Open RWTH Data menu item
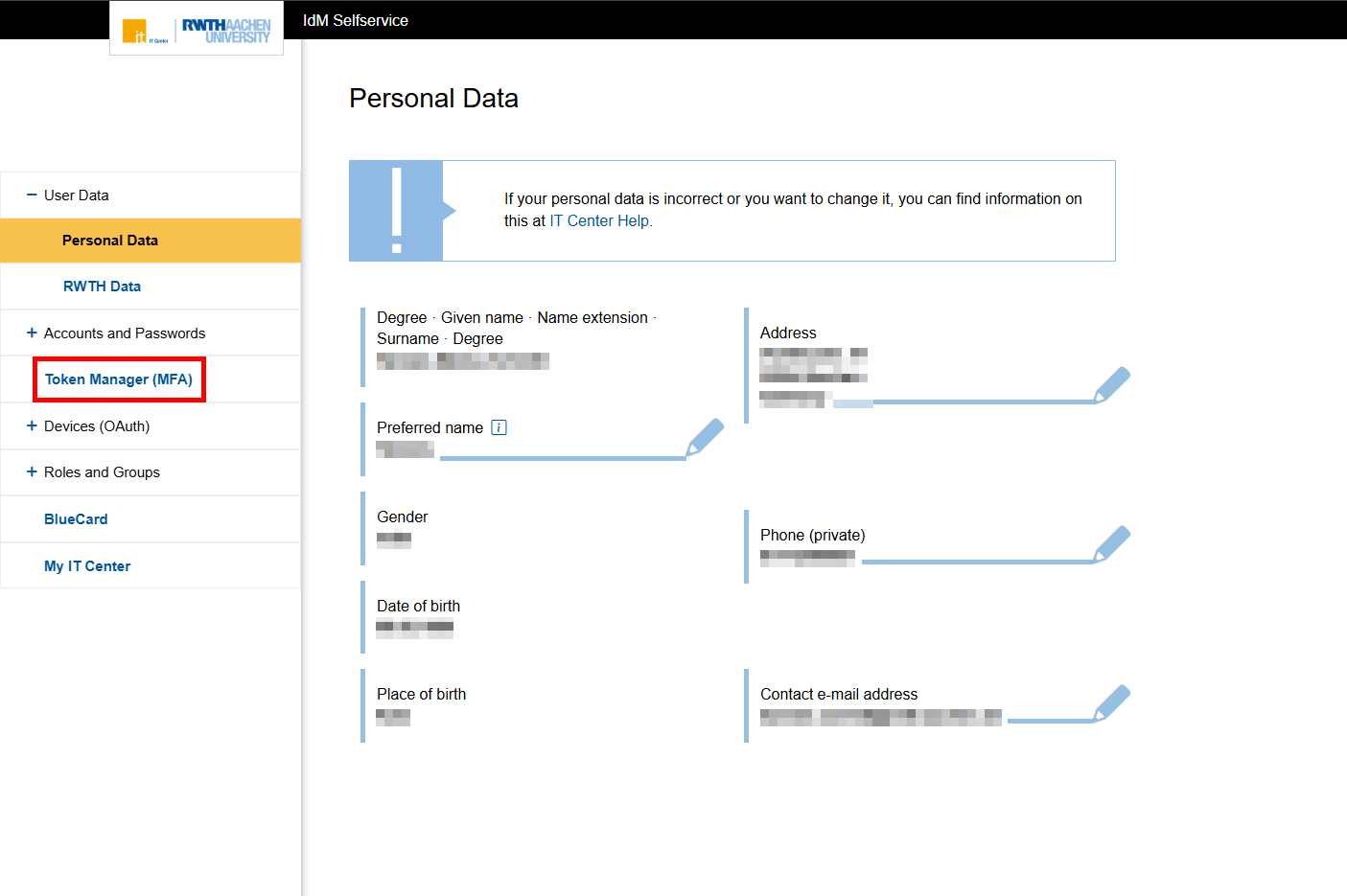The image size is (1347, 896). (102, 287)
